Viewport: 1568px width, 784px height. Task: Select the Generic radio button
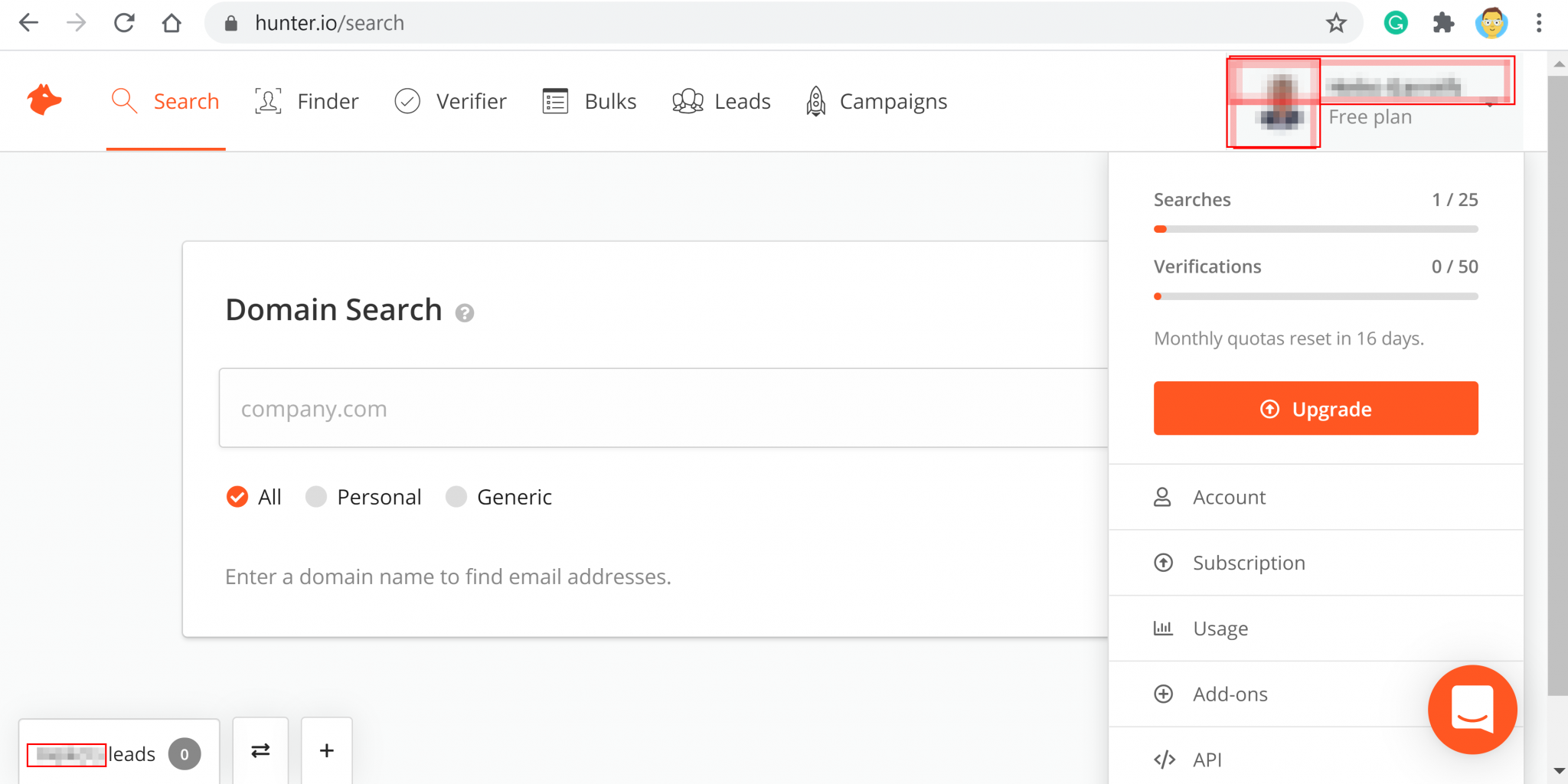tap(456, 496)
